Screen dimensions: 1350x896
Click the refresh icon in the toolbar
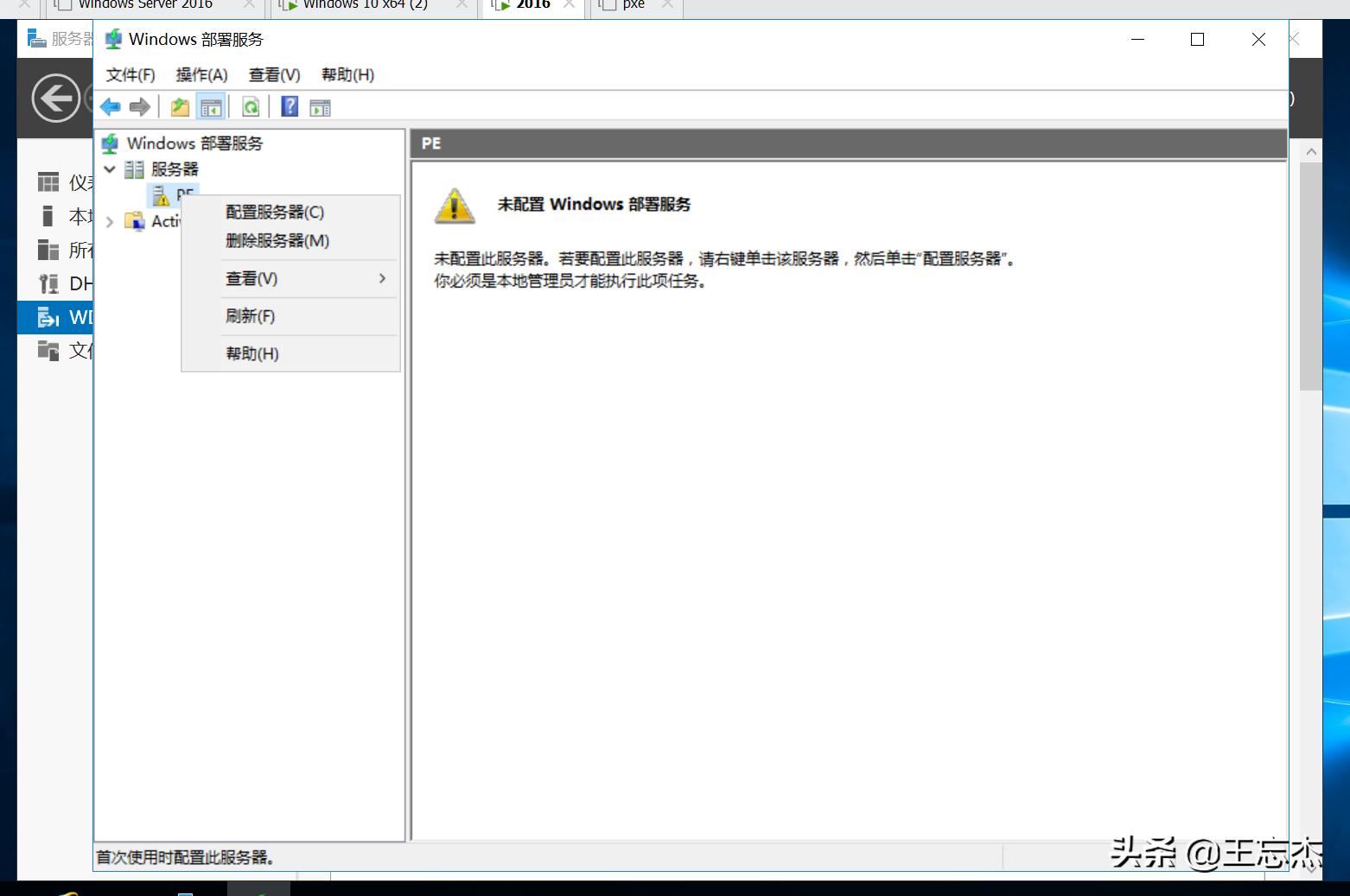[251, 106]
